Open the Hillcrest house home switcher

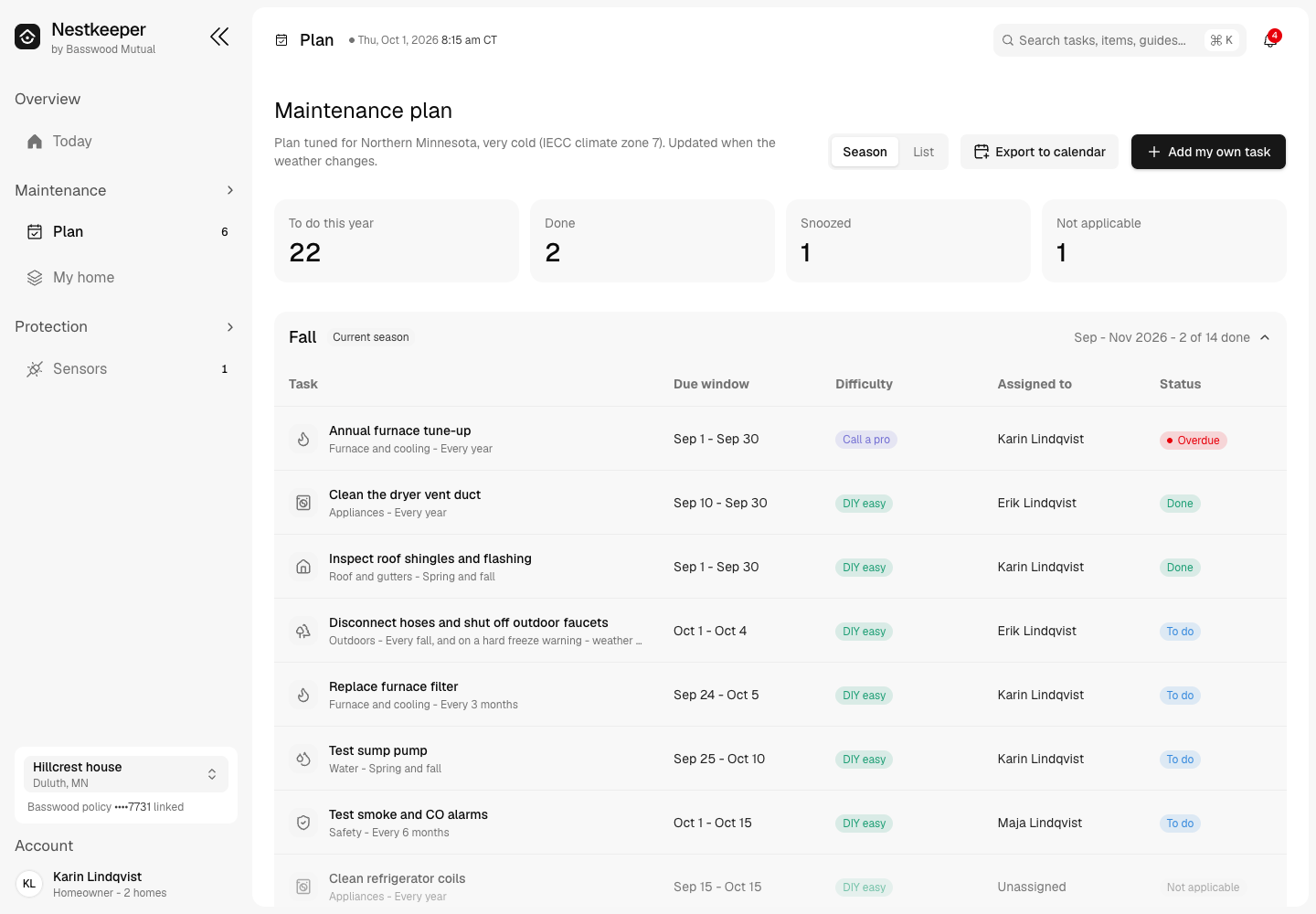tap(126, 774)
